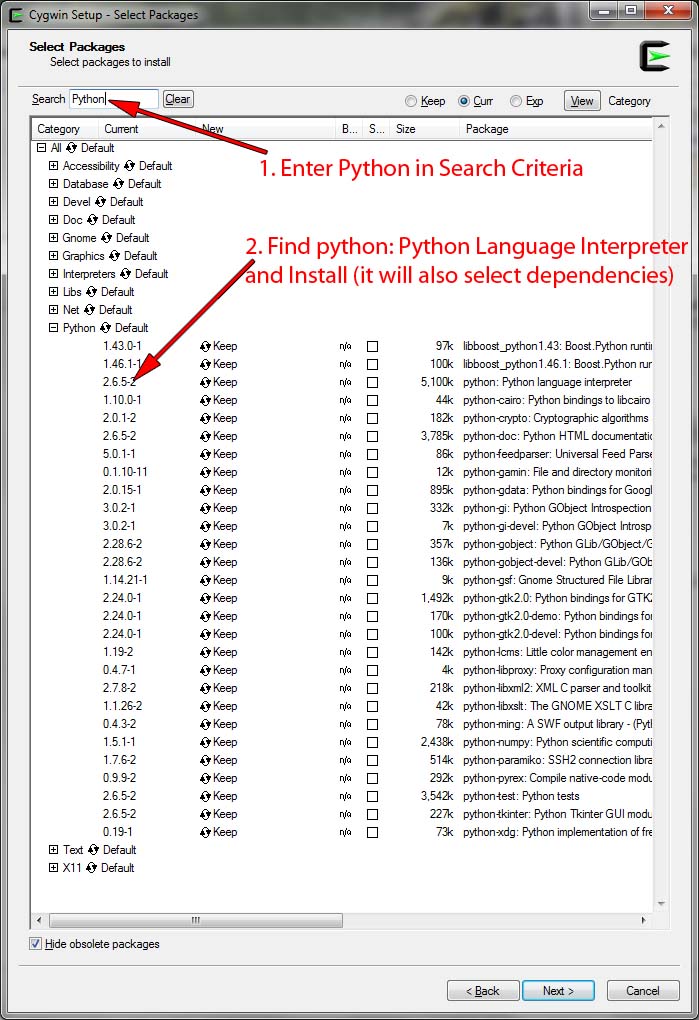
Task: Expand the X11 category
Action: point(54,868)
